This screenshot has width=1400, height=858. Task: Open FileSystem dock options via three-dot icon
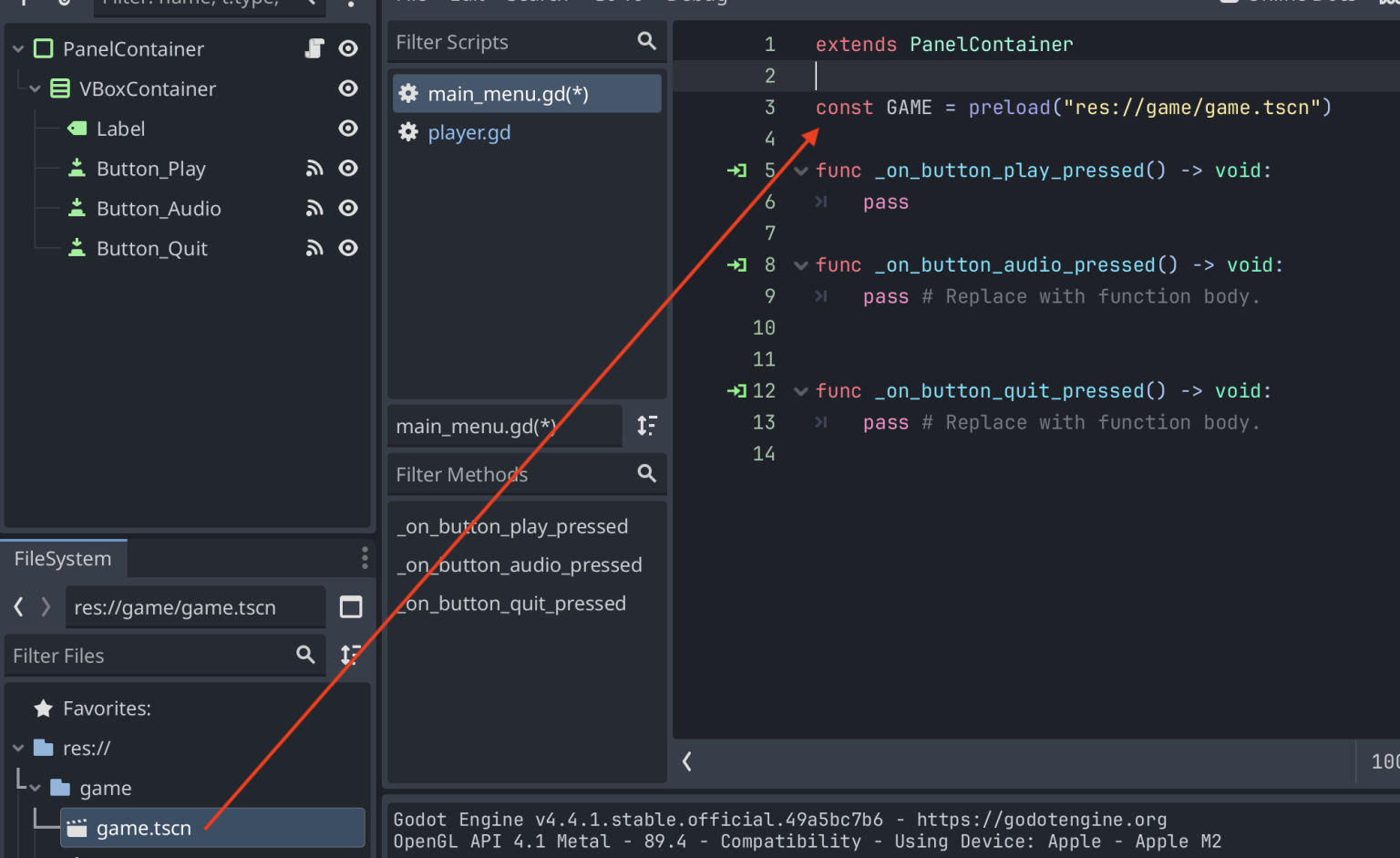pos(365,557)
